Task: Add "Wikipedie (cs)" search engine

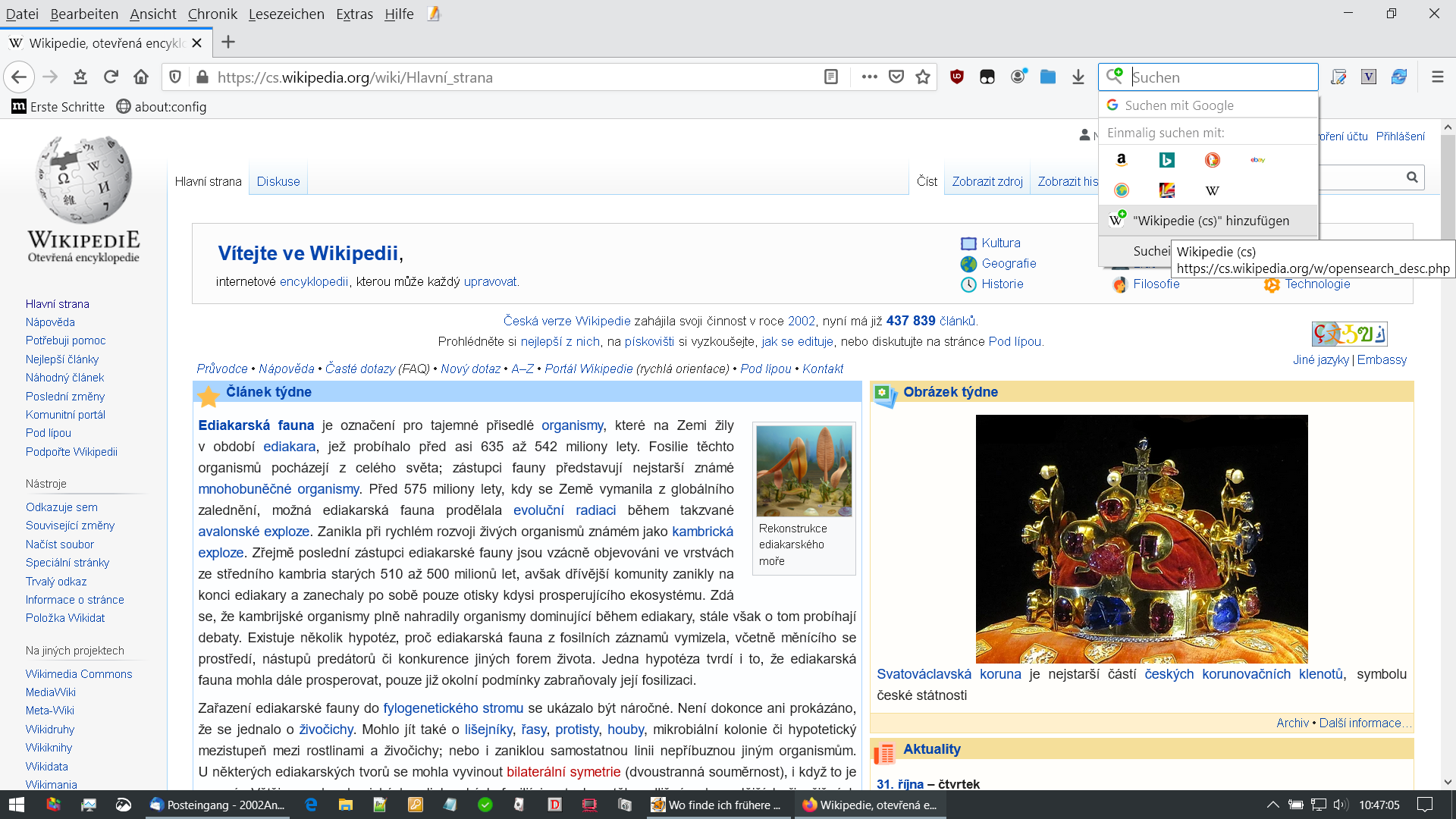Action: click(x=1210, y=221)
